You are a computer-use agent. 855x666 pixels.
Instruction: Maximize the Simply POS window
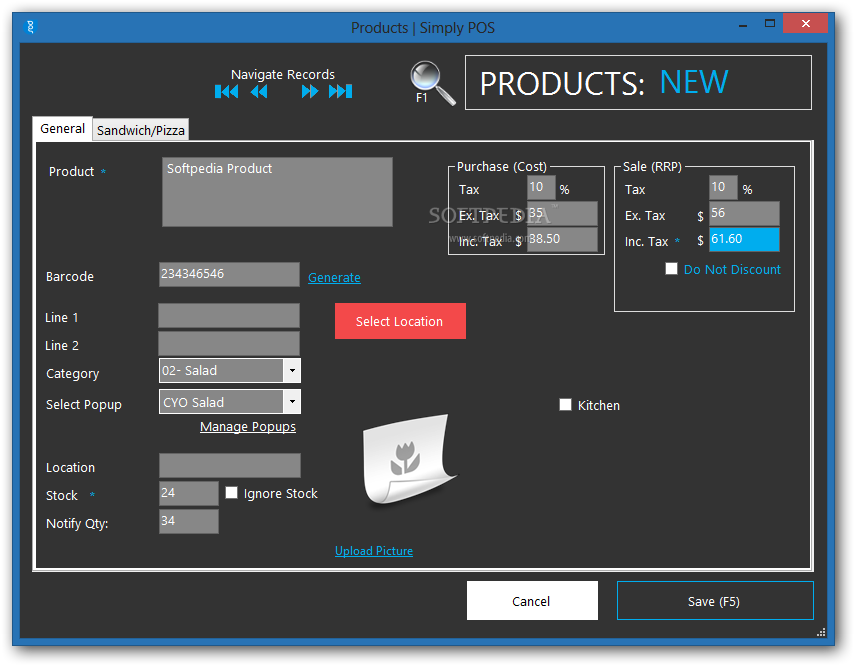coord(770,23)
